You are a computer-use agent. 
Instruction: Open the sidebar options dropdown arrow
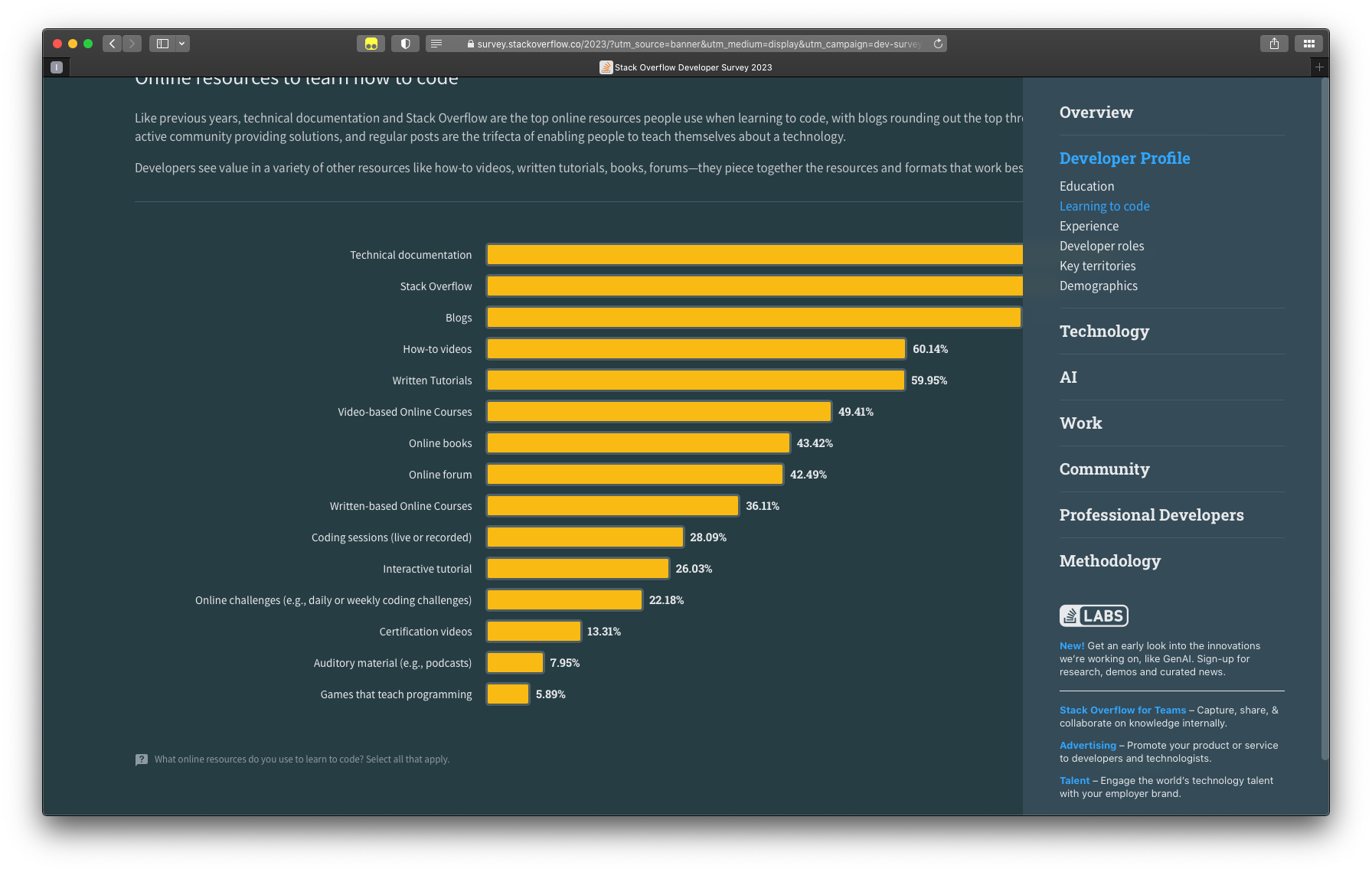[x=182, y=44]
